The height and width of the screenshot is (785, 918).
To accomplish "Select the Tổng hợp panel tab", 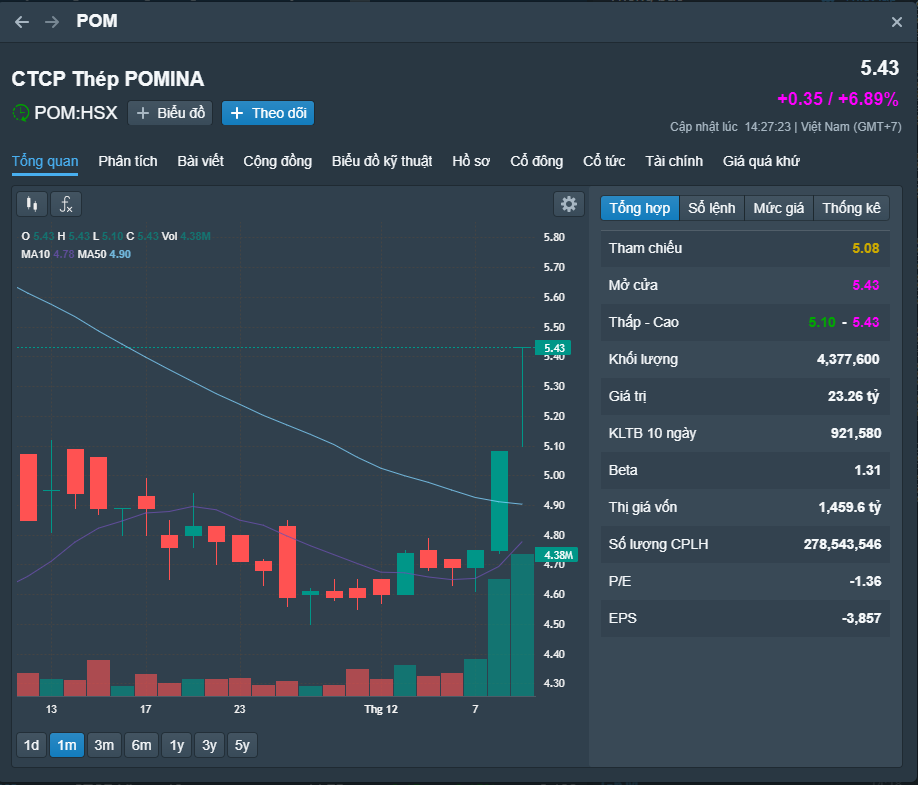I will [640, 208].
